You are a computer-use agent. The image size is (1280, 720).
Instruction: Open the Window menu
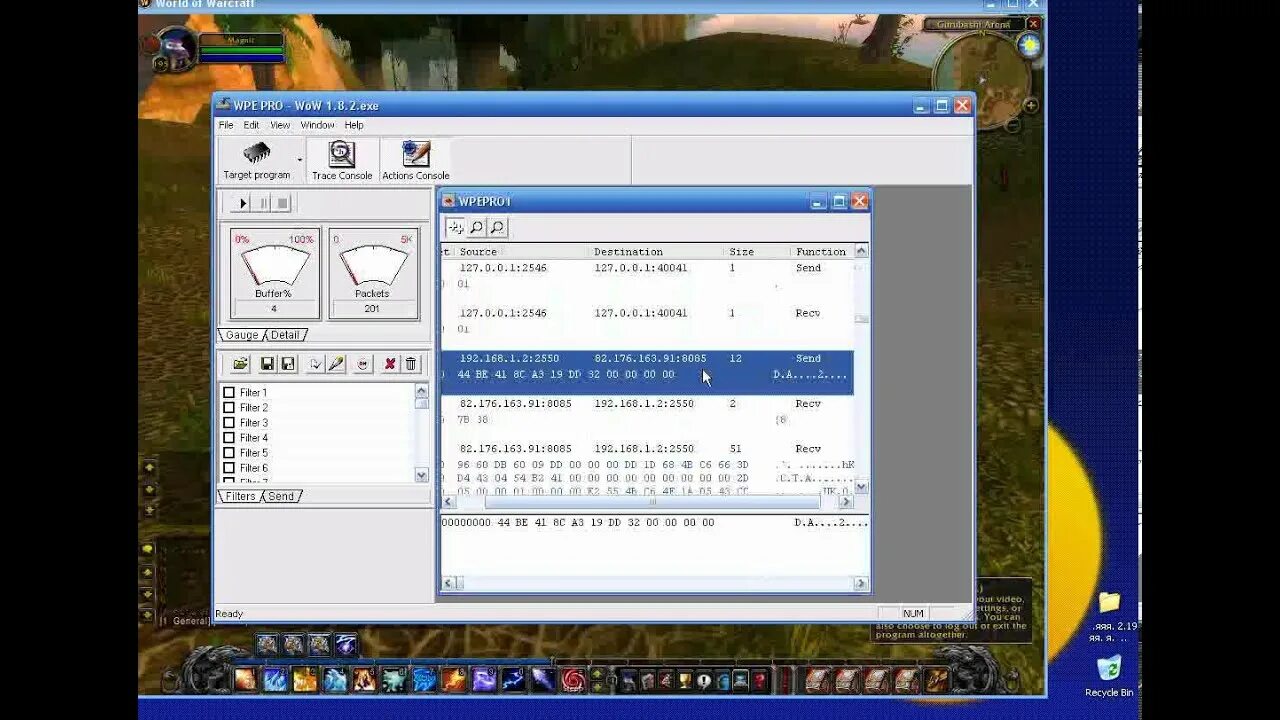(x=317, y=125)
